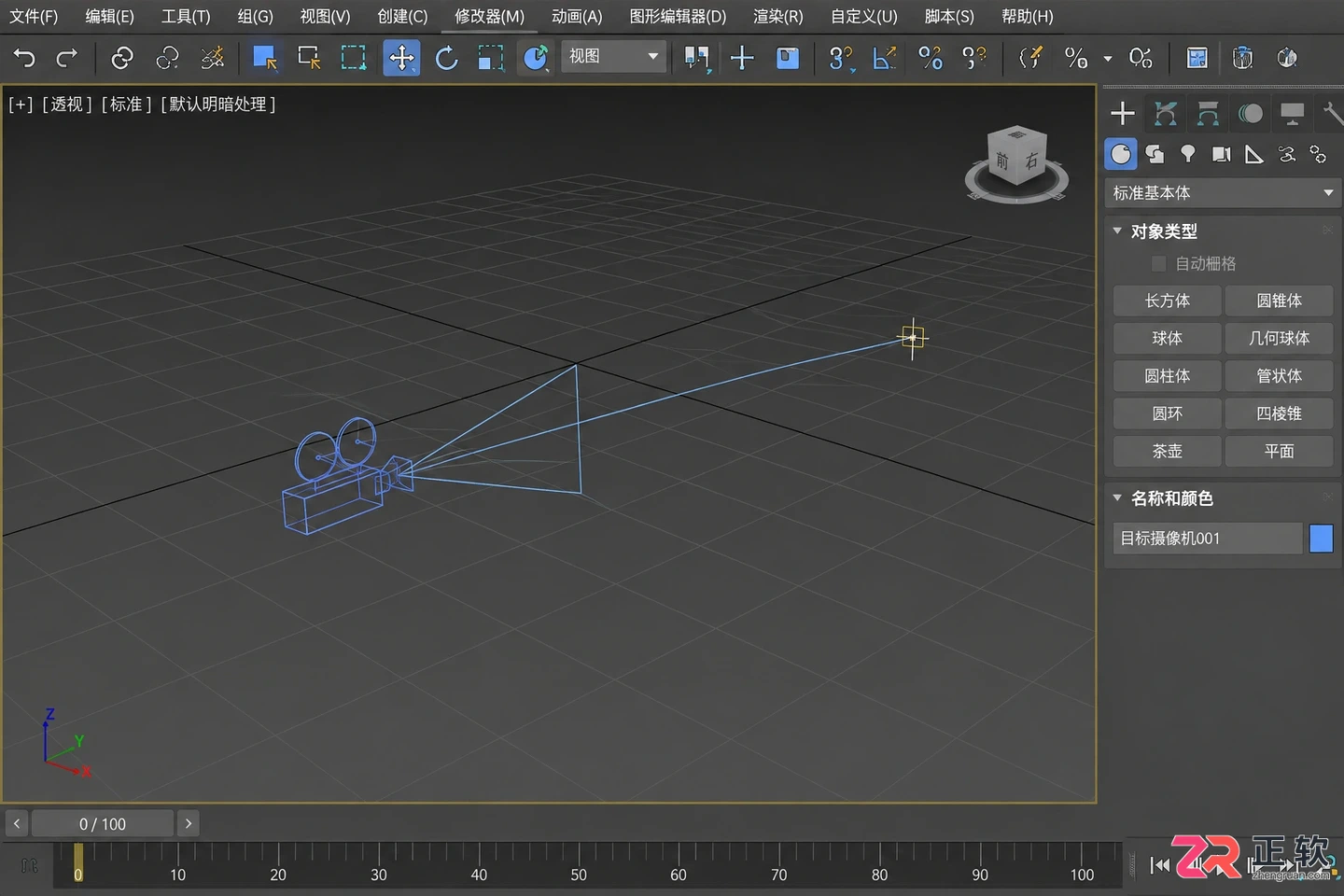The width and height of the screenshot is (1344, 896).
Task: Open Select by Name tool
Action: 309,58
